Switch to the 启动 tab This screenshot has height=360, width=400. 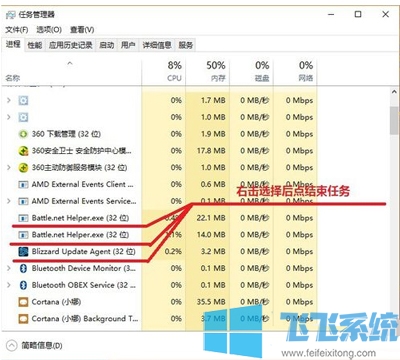107,45
